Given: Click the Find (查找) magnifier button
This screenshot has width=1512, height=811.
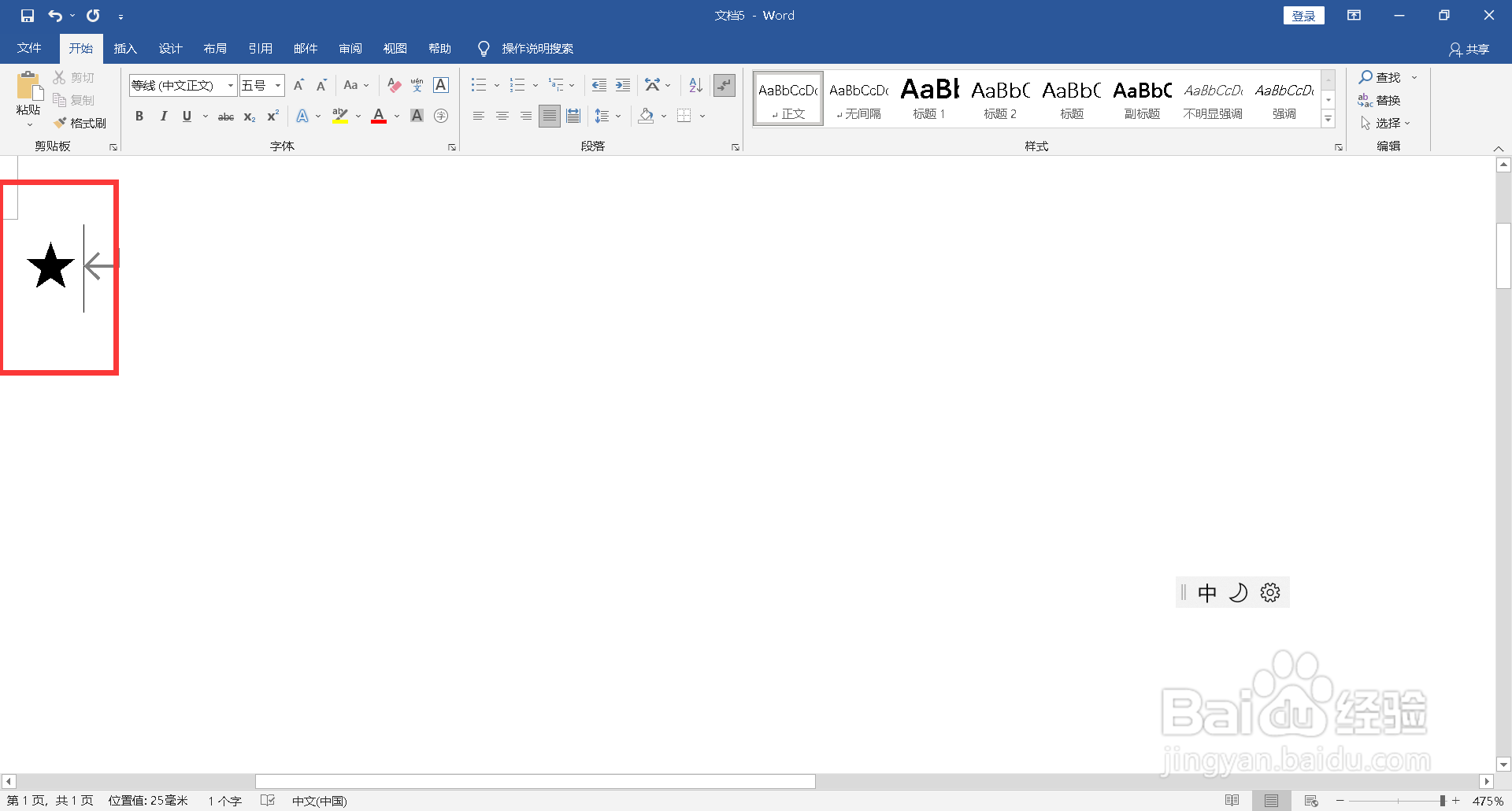Looking at the screenshot, I should pyautogui.click(x=1380, y=77).
